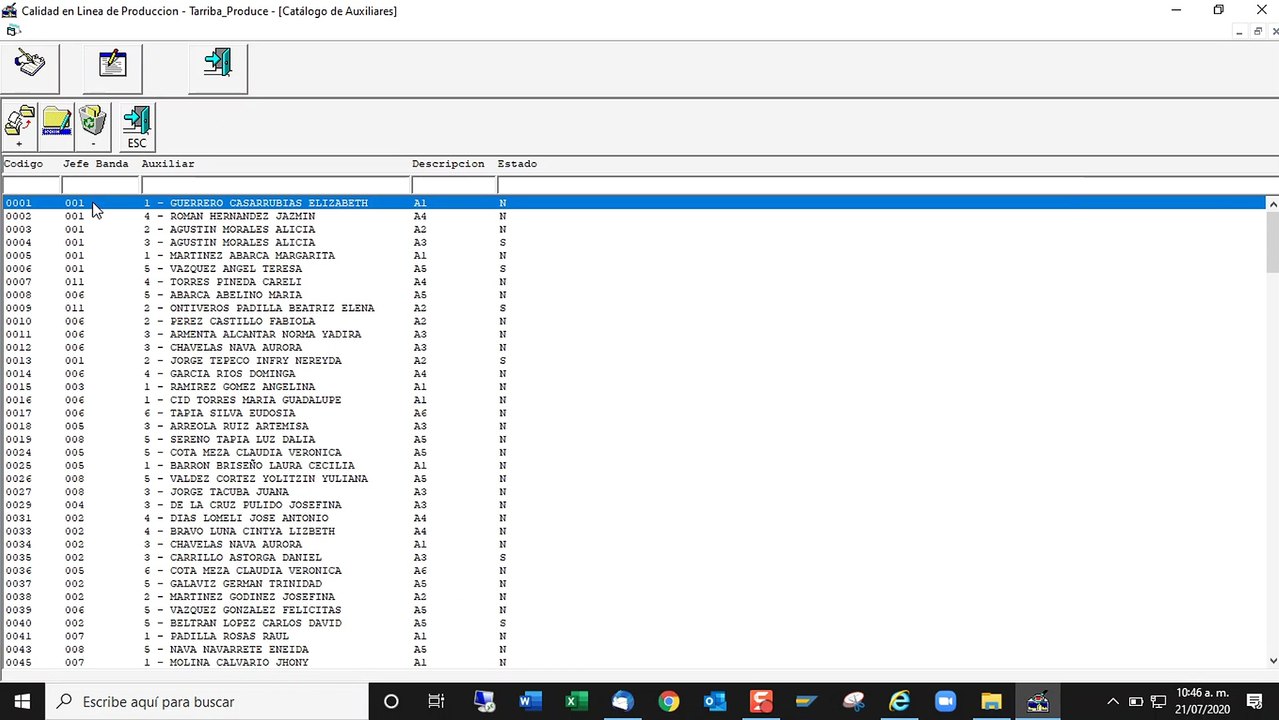
Task: Open the notification center icon
Action: (x=1253, y=701)
